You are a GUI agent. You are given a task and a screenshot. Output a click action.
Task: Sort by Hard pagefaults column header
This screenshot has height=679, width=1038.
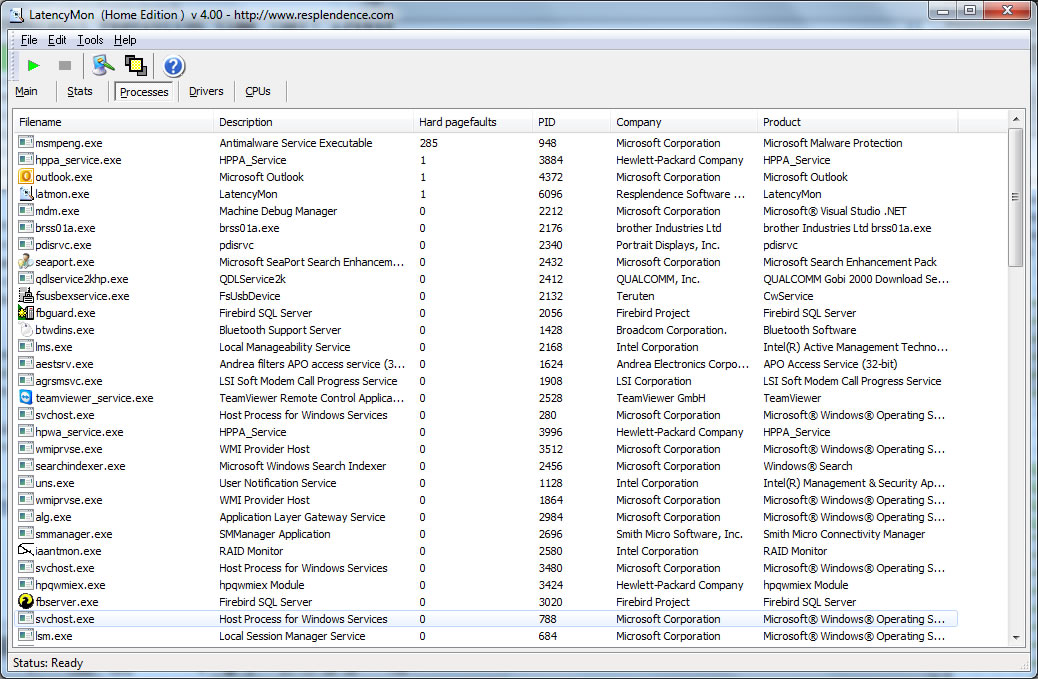[x=458, y=122]
